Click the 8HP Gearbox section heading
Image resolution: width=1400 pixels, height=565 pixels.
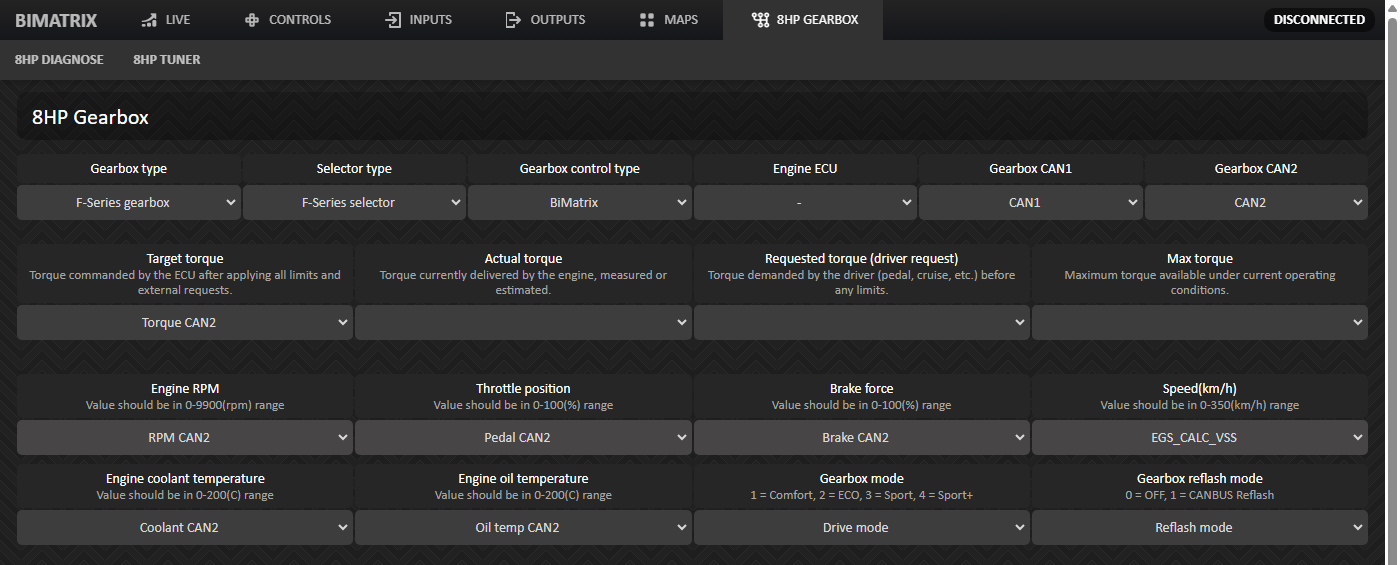point(90,118)
